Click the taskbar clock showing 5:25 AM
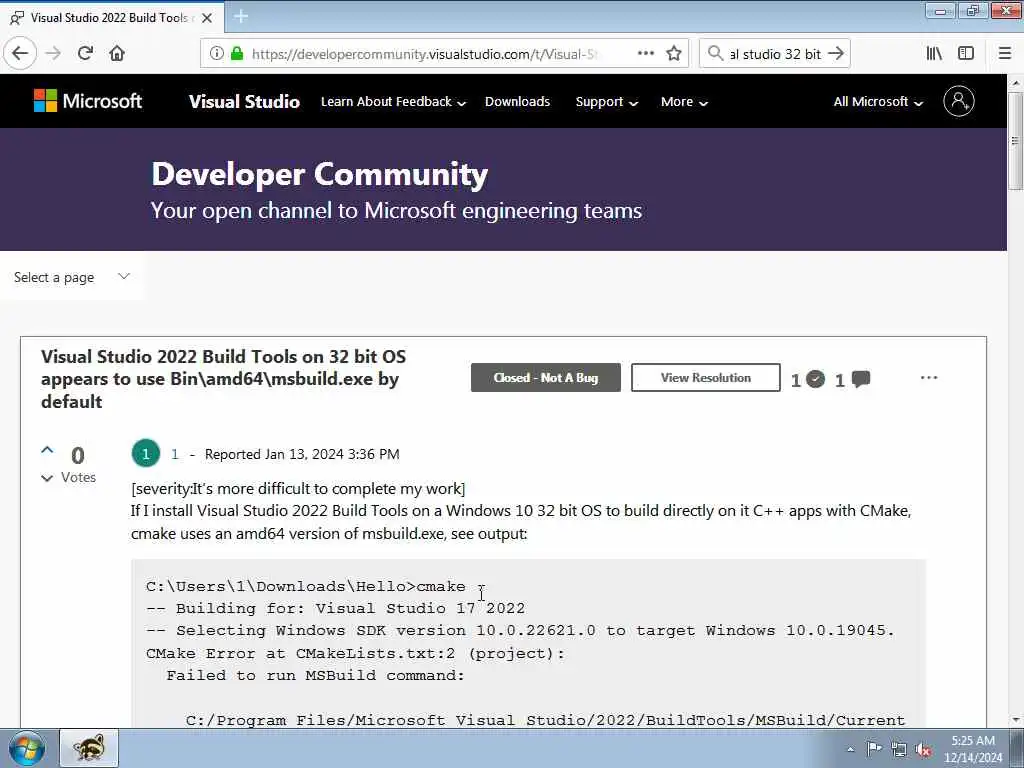Viewport: 1024px width, 768px height. [x=973, y=749]
